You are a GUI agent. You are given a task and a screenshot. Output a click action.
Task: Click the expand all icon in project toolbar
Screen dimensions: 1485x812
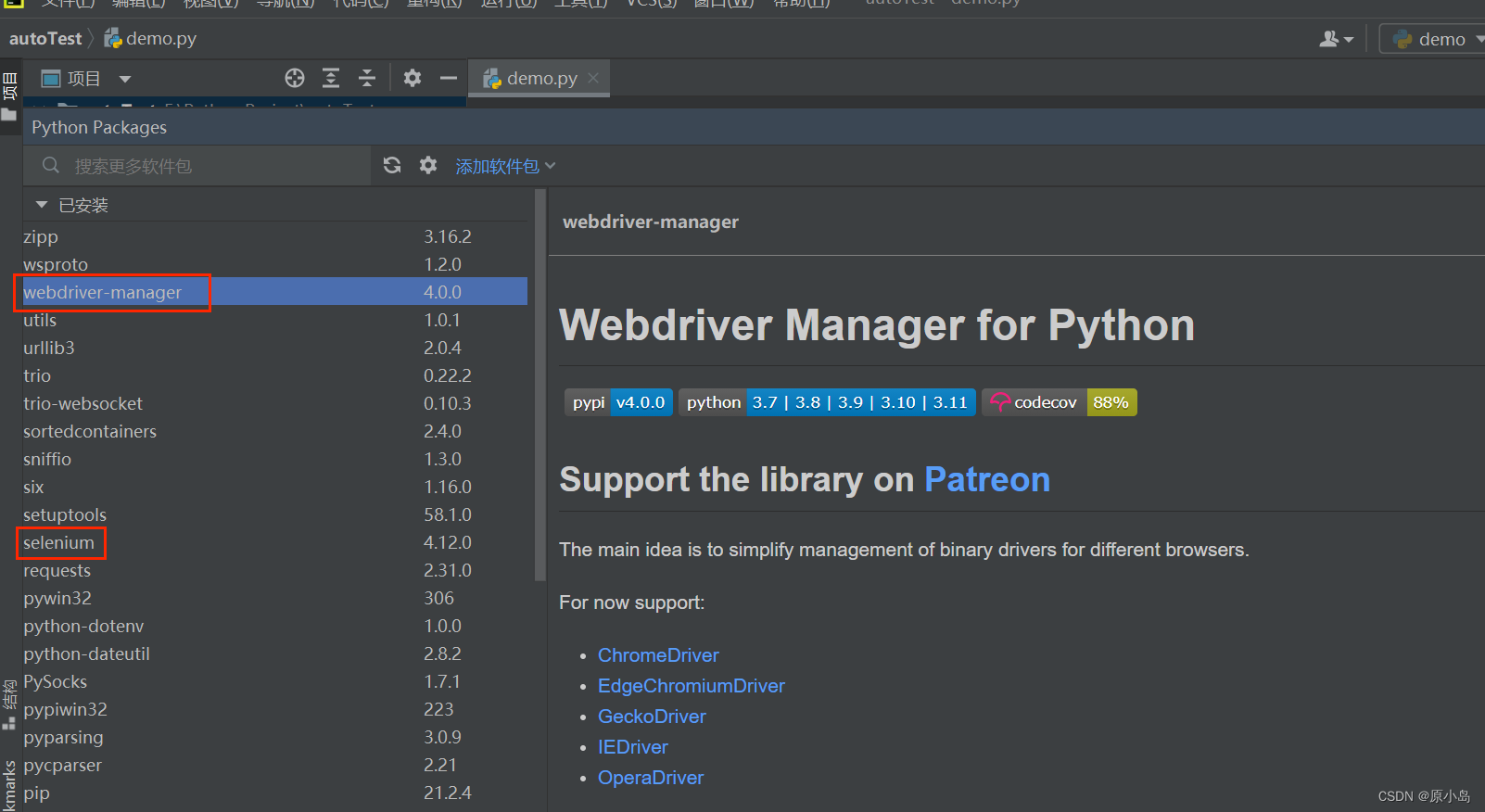(x=331, y=78)
